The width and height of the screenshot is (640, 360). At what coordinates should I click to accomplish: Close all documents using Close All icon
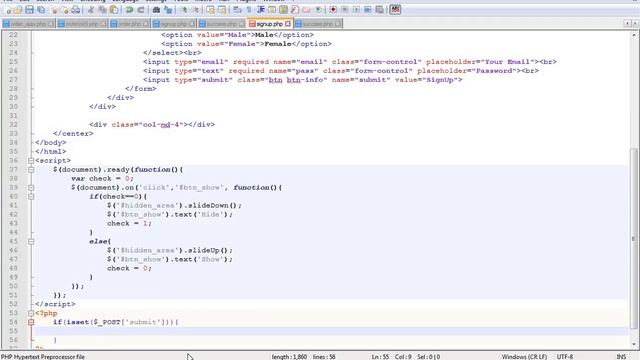click(x=64, y=10)
